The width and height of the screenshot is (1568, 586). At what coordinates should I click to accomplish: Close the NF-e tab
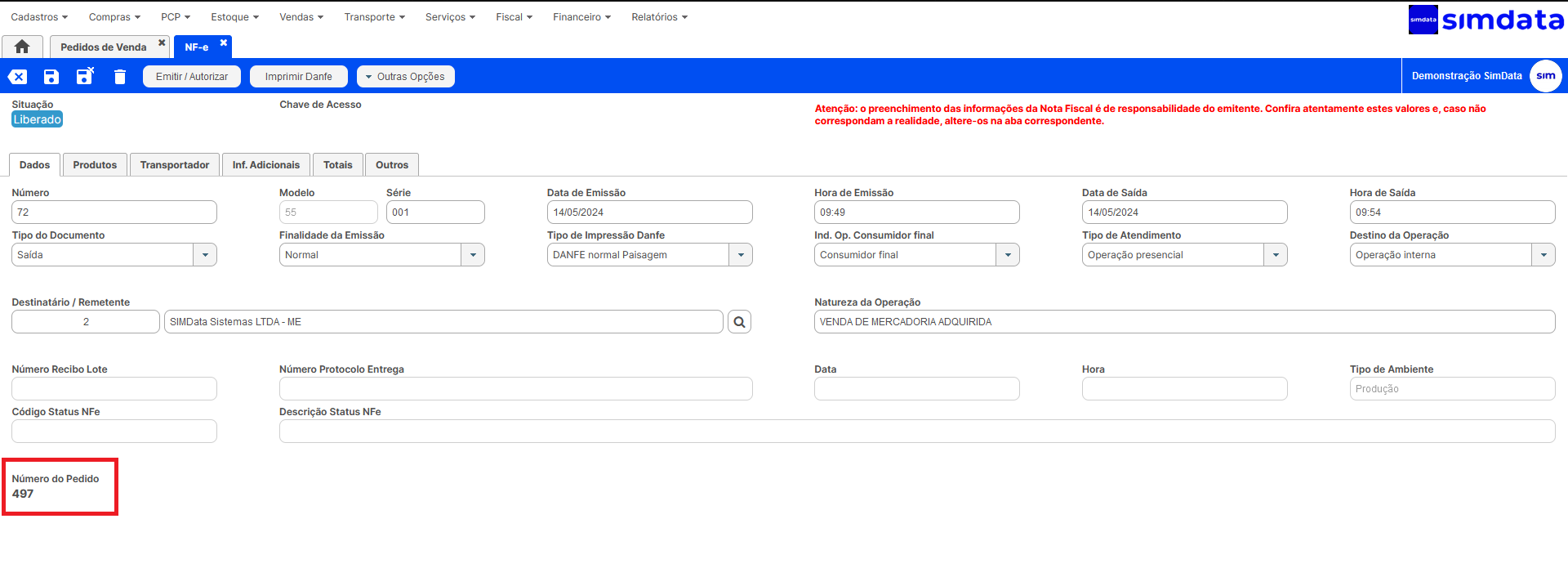(x=223, y=42)
